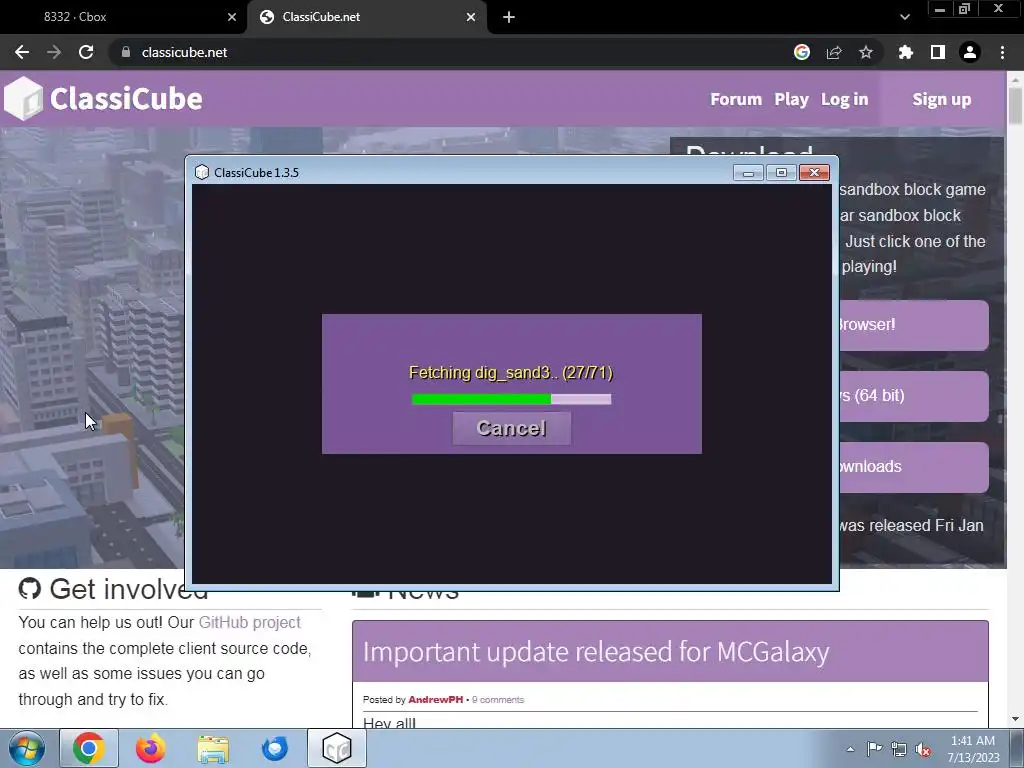Click the ClassiCube cube logo
Viewport: 1024px width, 768px height.
pyautogui.click(x=24, y=99)
